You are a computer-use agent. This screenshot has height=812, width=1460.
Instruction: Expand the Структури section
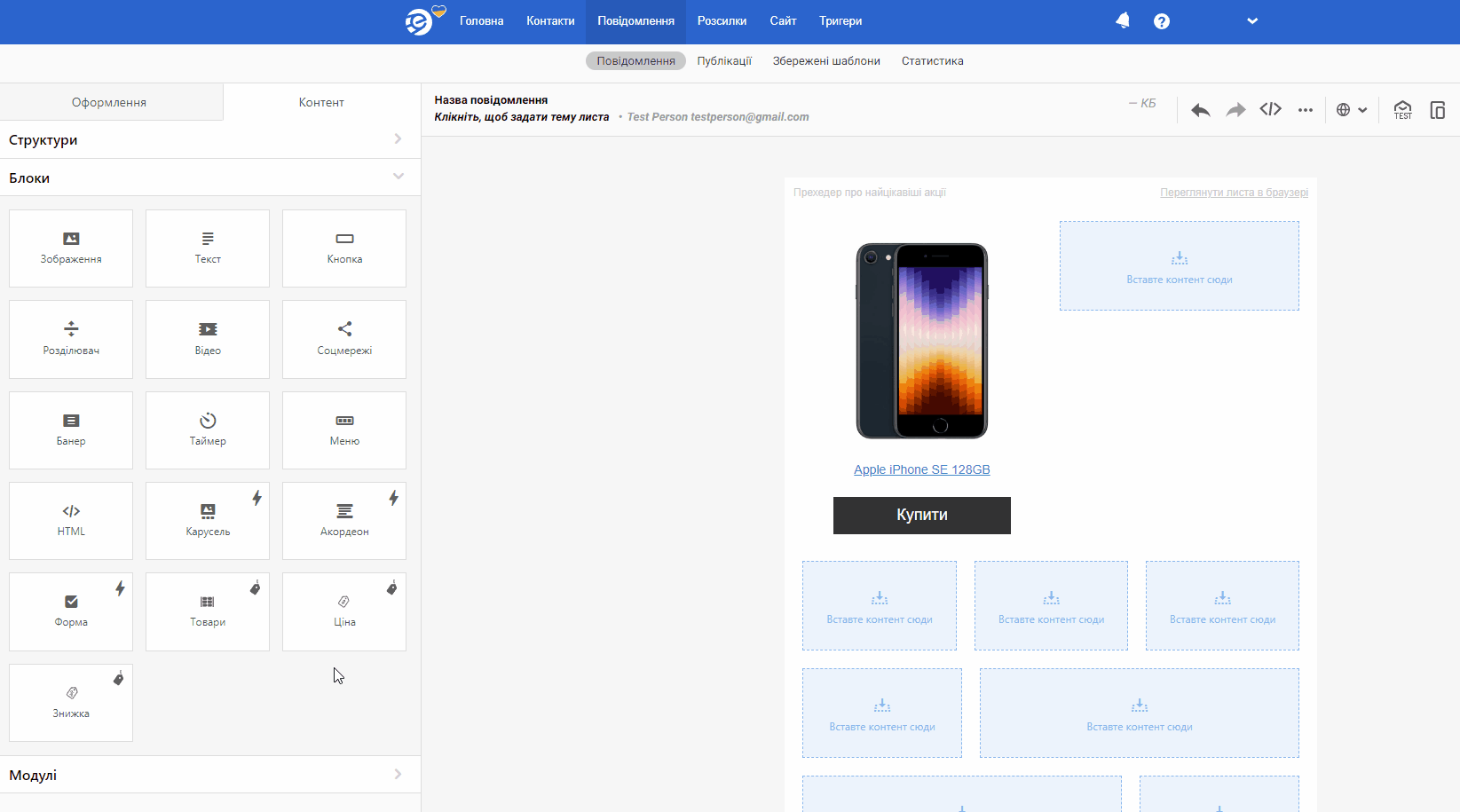tap(210, 139)
